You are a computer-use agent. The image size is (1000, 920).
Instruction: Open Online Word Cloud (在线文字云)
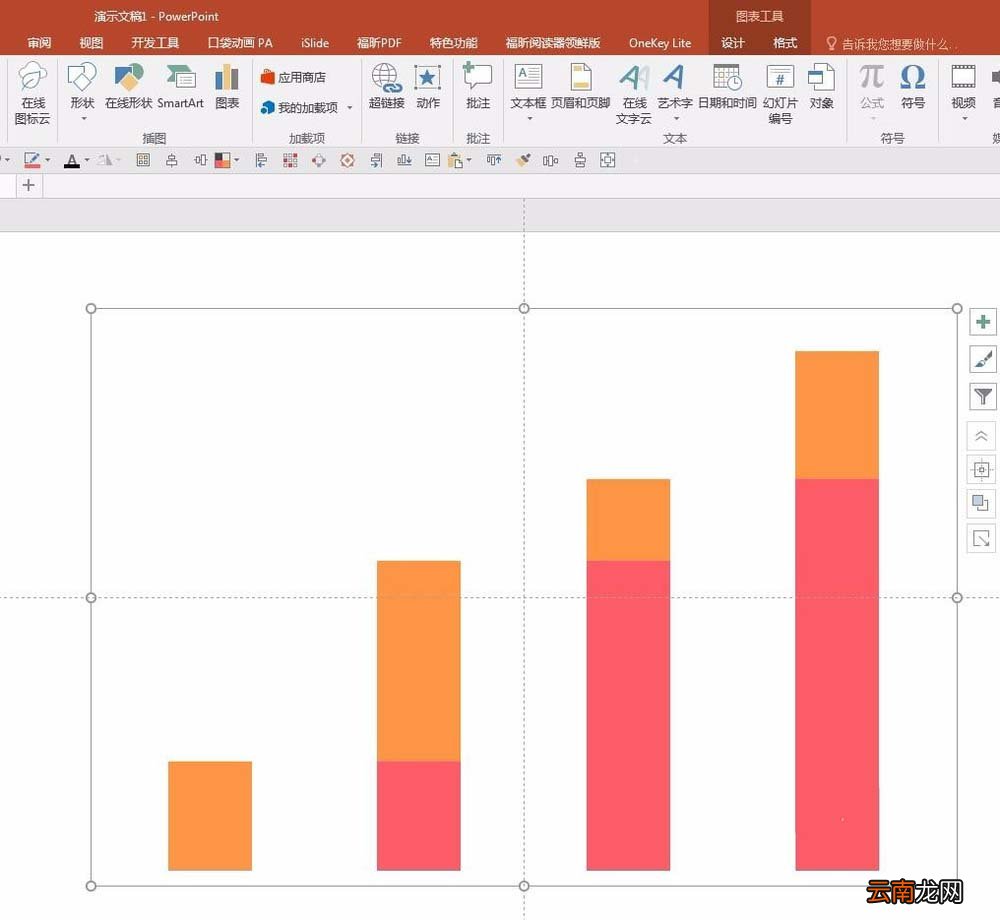pos(634,93)
